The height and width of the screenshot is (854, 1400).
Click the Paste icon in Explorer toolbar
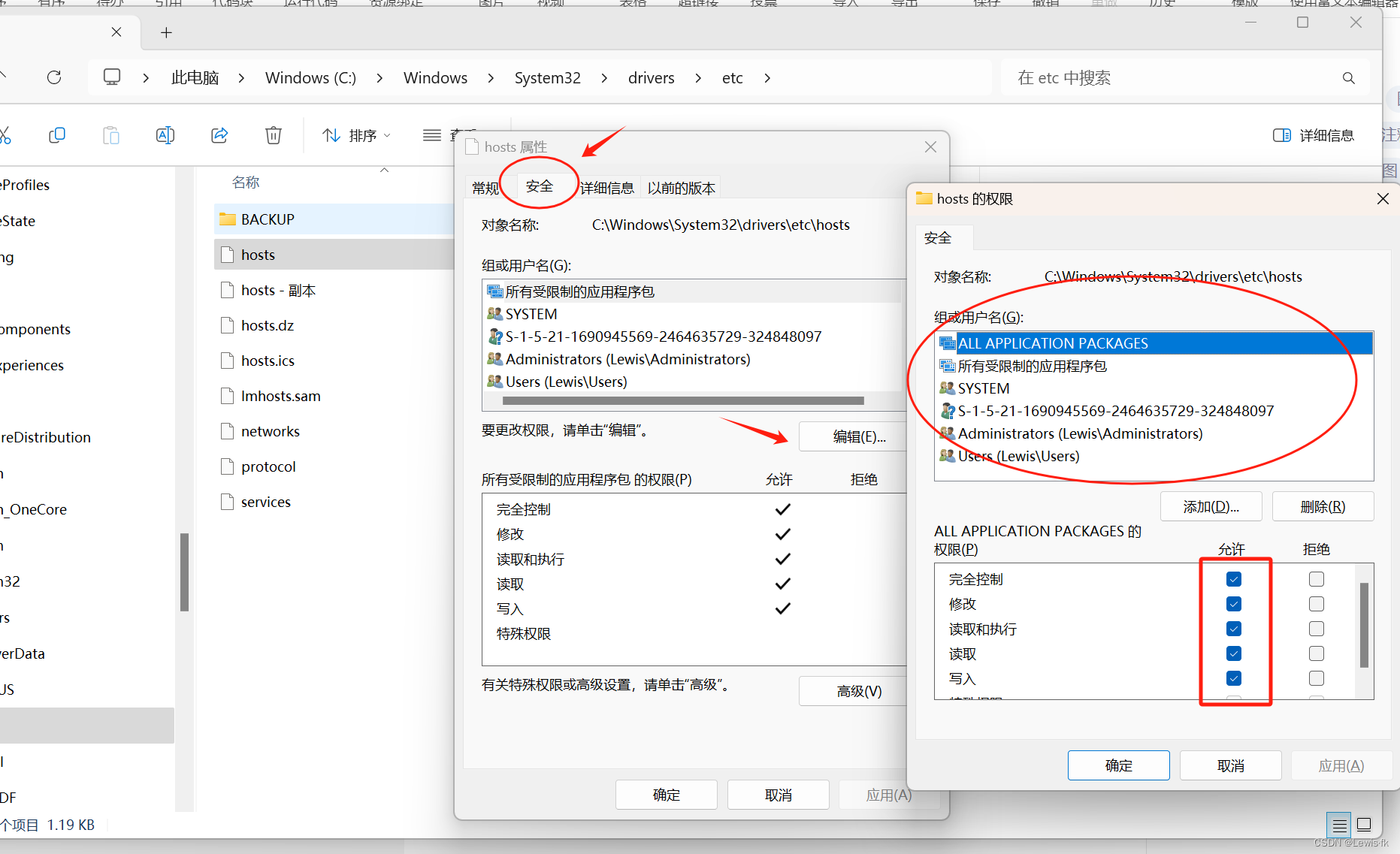point(111,135)
